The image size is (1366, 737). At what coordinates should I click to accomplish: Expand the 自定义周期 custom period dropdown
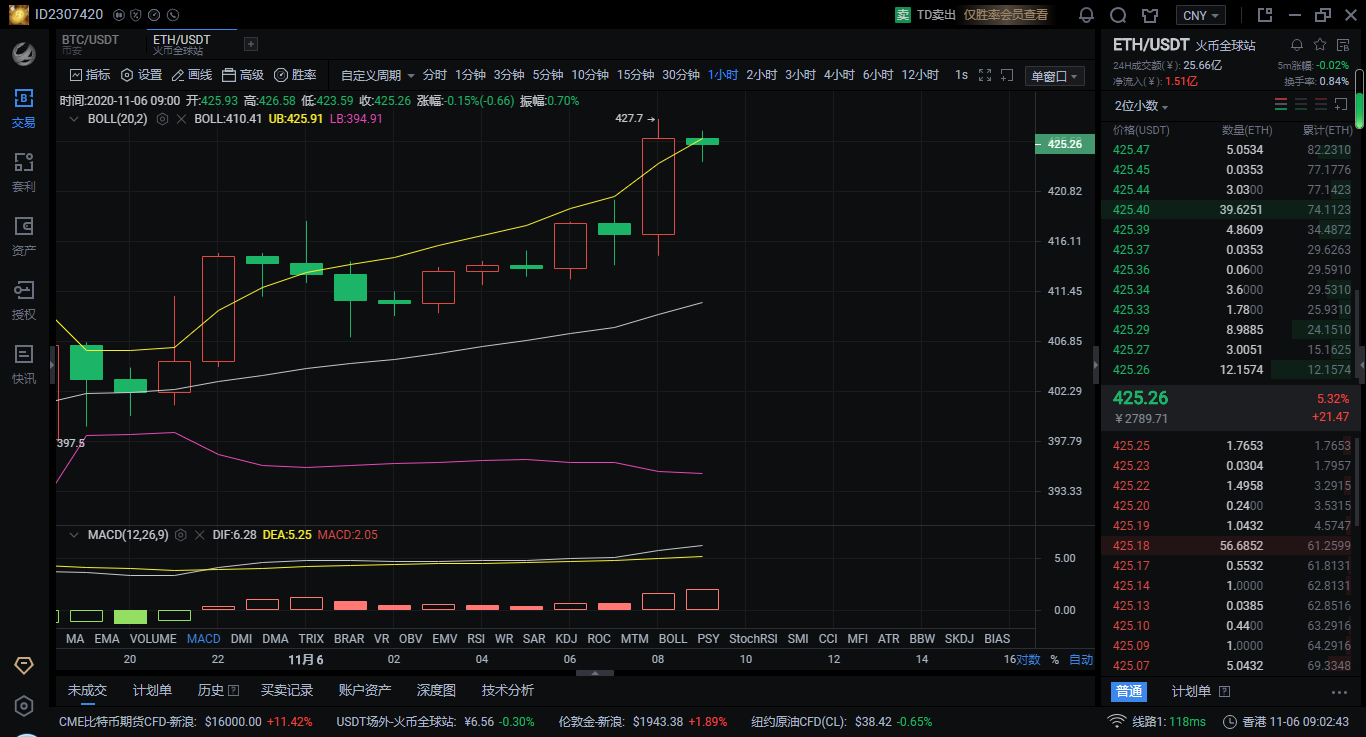coord(377,75)
